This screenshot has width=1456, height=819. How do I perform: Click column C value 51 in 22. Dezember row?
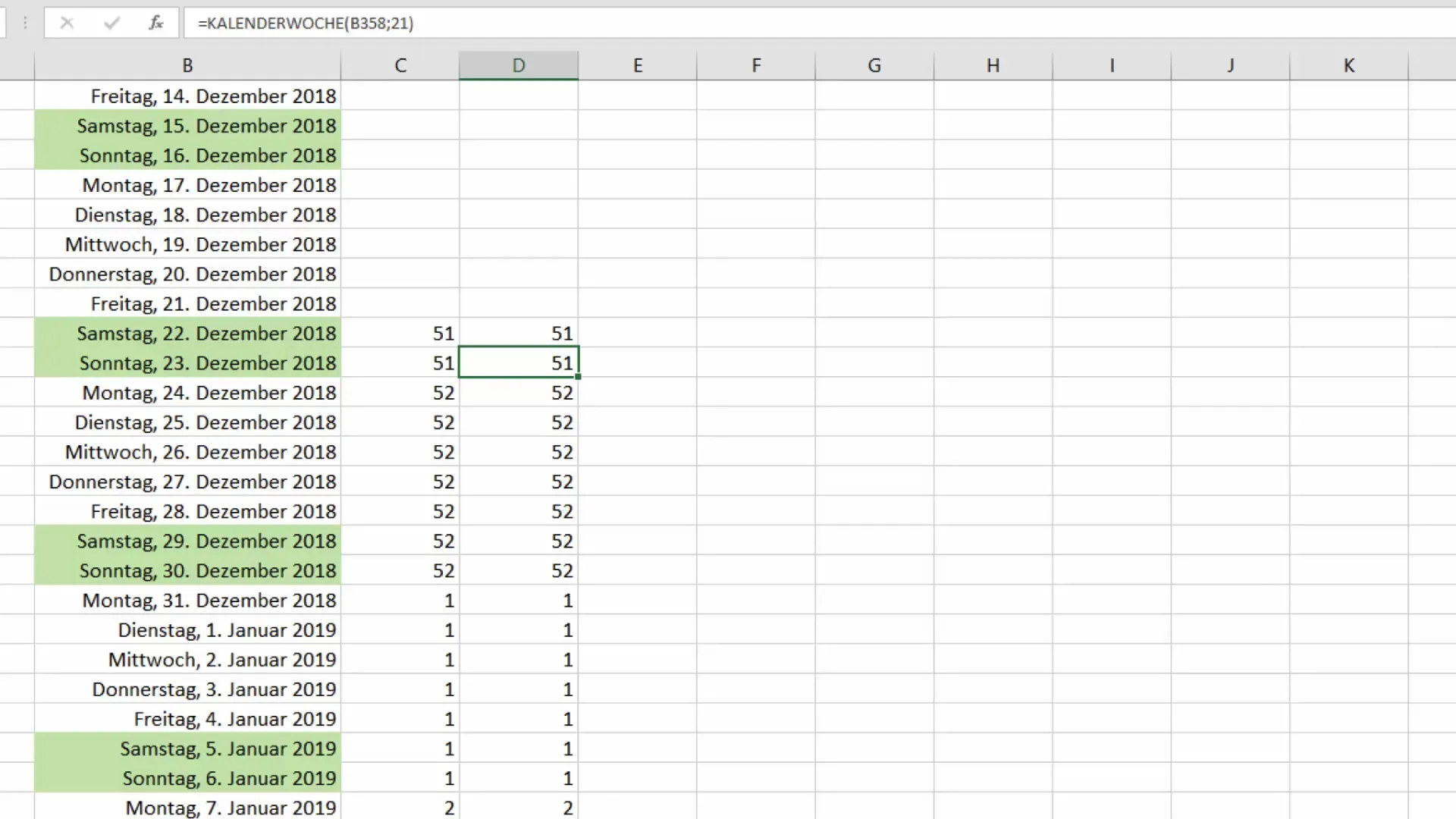tap(400, 333)
